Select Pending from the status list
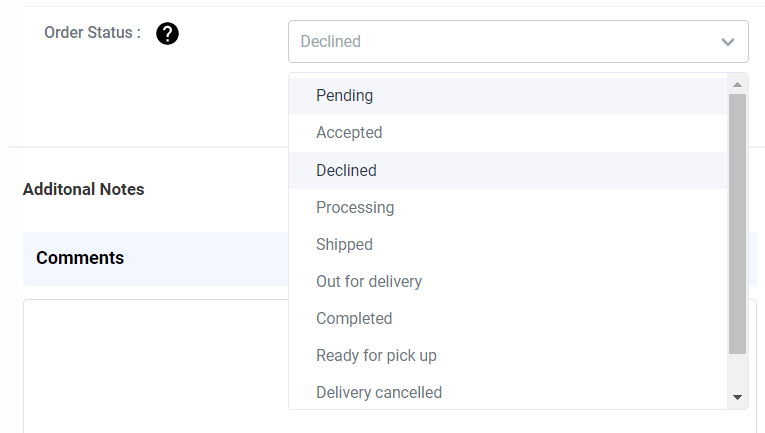The image size is (765, 433). [508, 96]
